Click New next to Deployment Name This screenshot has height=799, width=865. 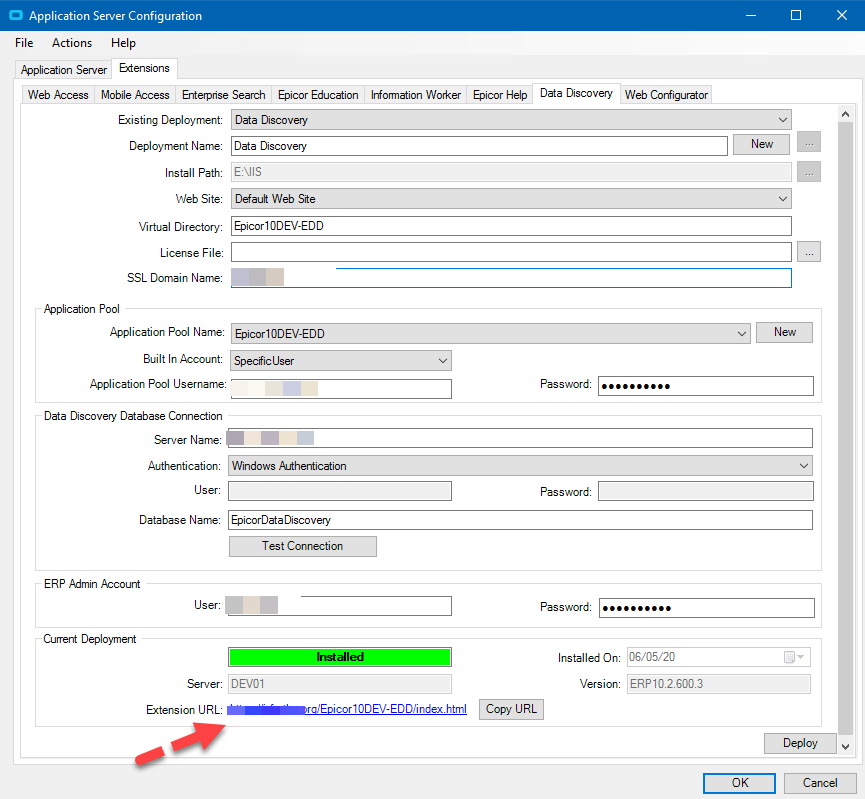pos(761,144)
